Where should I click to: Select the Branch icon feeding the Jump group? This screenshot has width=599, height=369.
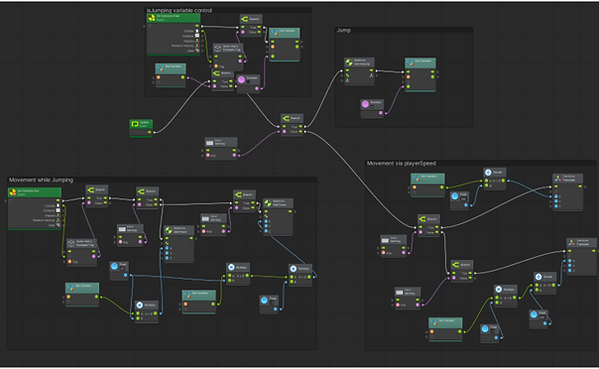pyautogui.click(x=286, y=118)
